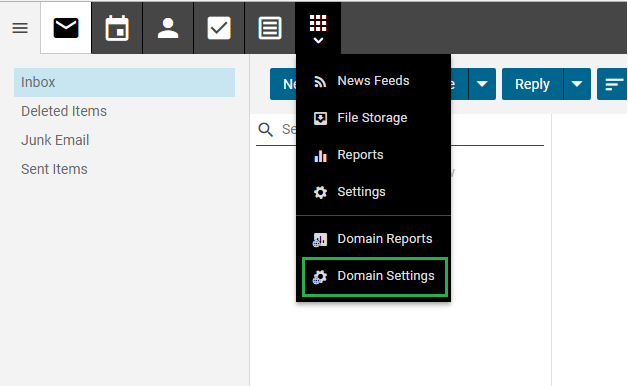Open the sort options icon button
Image resolution: width=628 pixels, height=386 pixels.
tap(613, 84)
